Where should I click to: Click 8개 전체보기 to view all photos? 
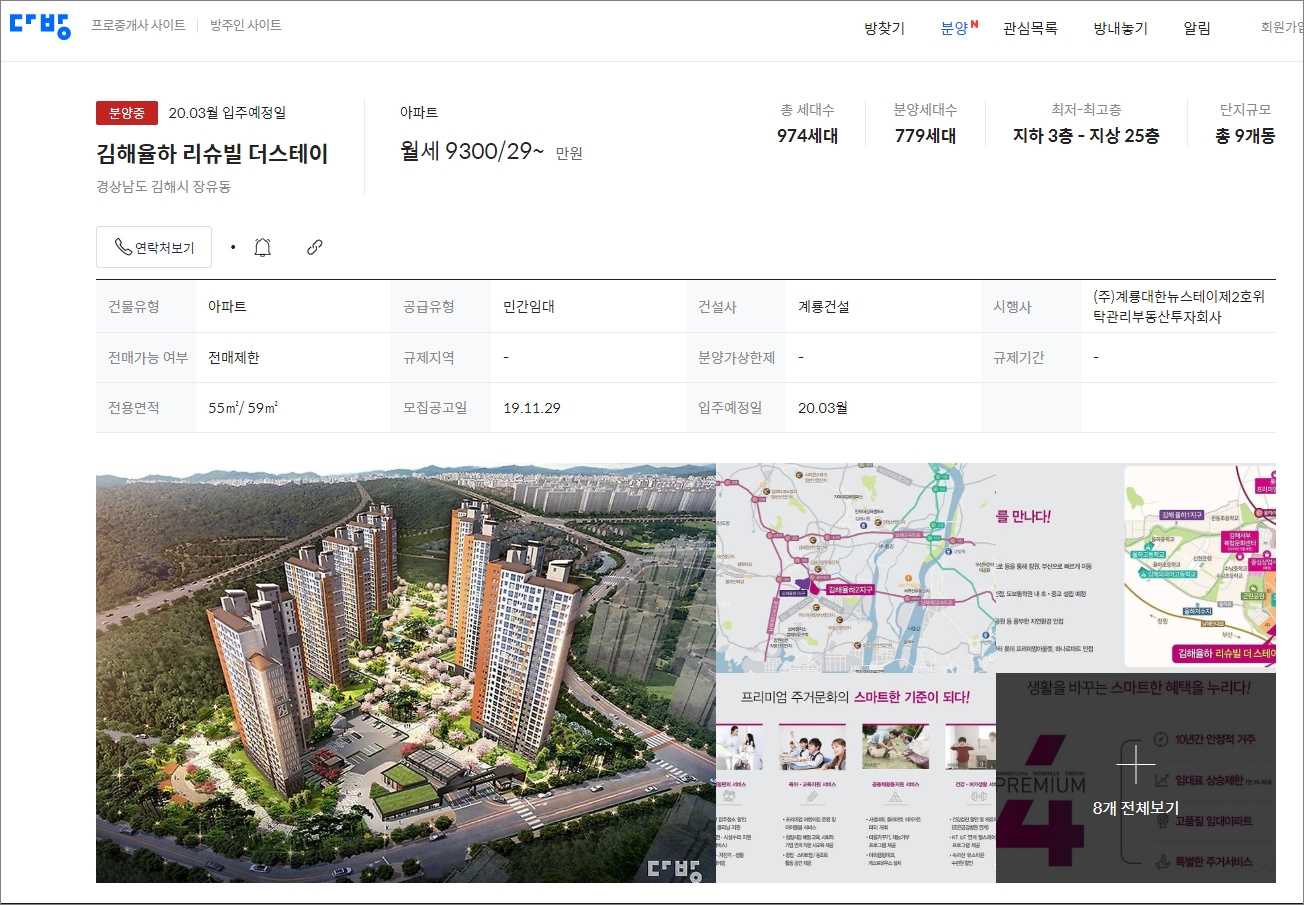tap(1136, 808)
